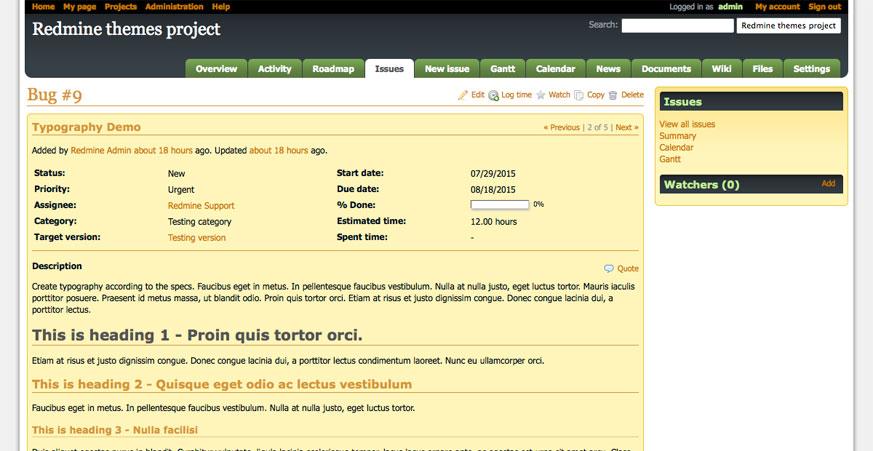Go to the Next issue
The width and height of the screenshot is (873, 451).
627,128
